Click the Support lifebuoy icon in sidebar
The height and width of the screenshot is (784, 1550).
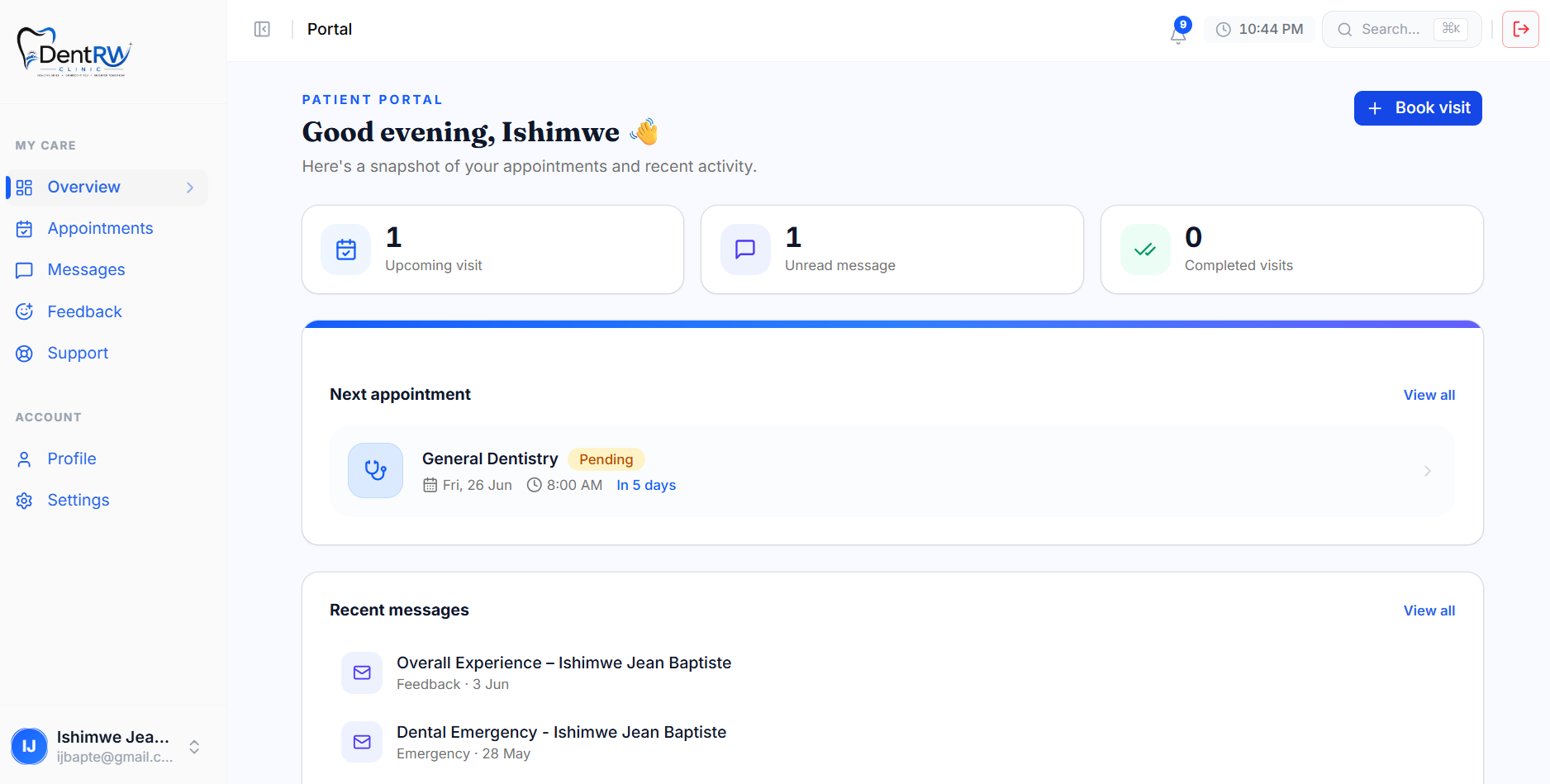tap(25, 354)
